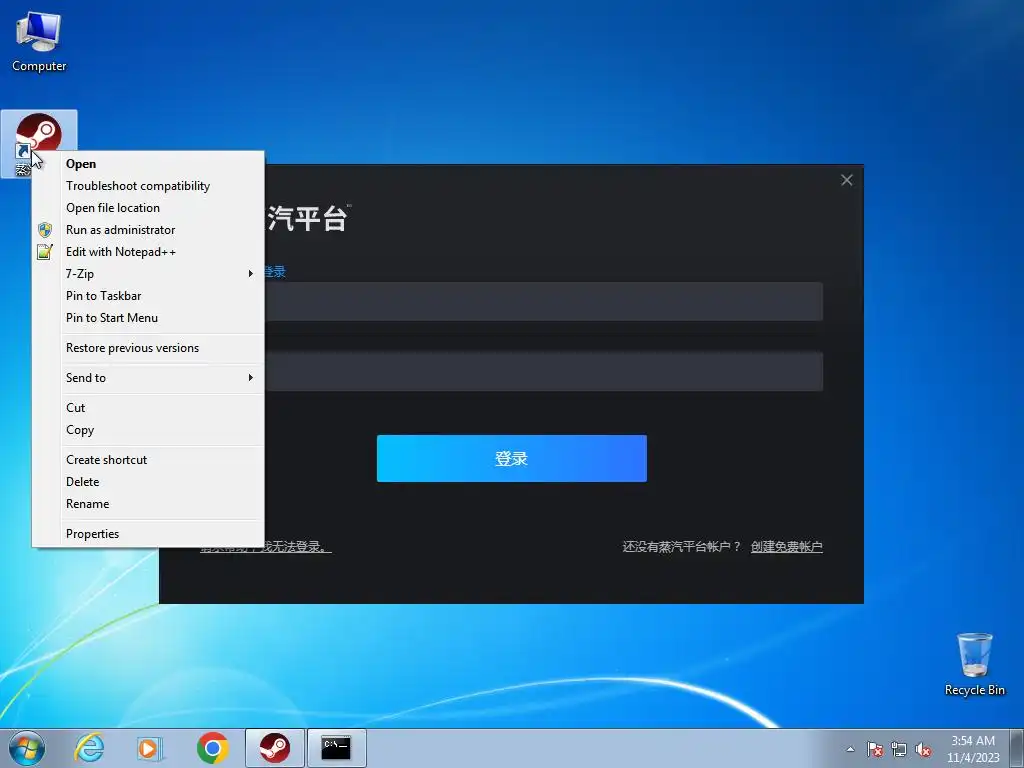Choose Edit with Notepad++
1024x768 pixels.
149,252
